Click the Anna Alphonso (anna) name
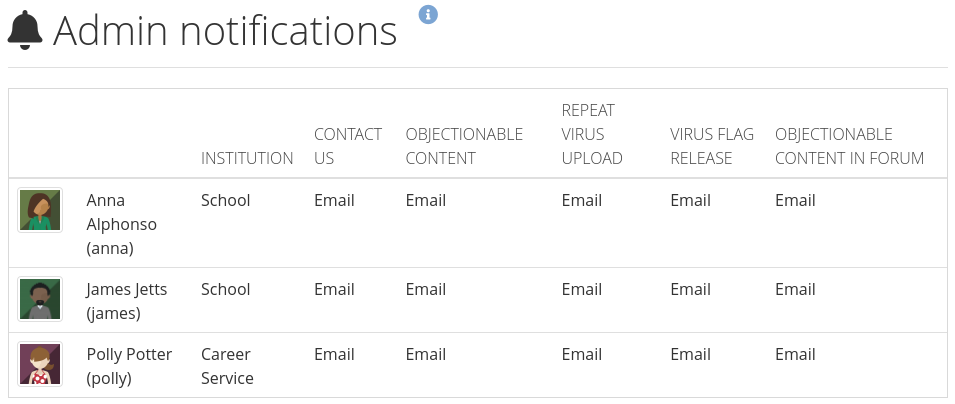 point(121,224)
